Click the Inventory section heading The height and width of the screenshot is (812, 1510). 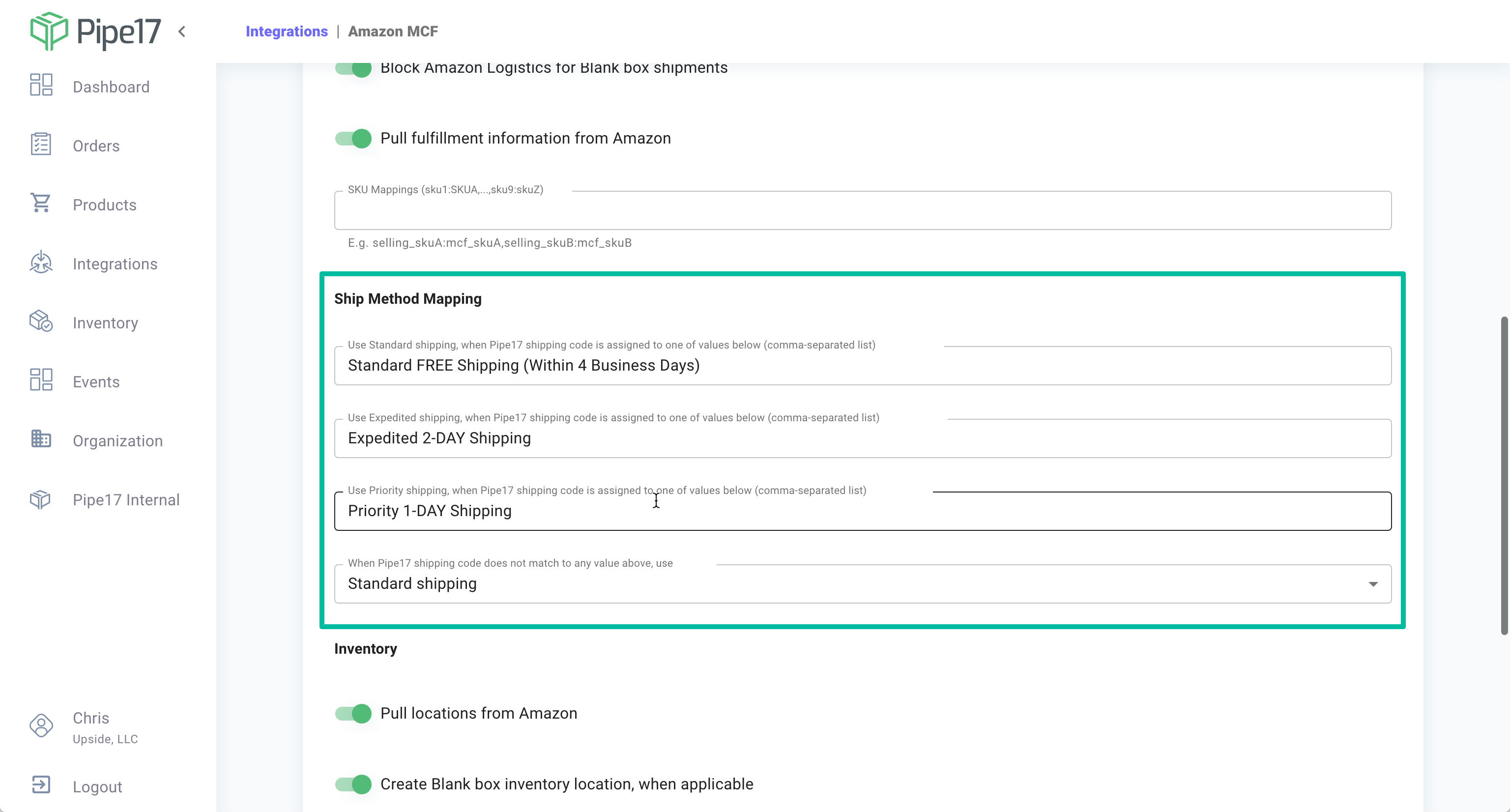click(366, 648)
